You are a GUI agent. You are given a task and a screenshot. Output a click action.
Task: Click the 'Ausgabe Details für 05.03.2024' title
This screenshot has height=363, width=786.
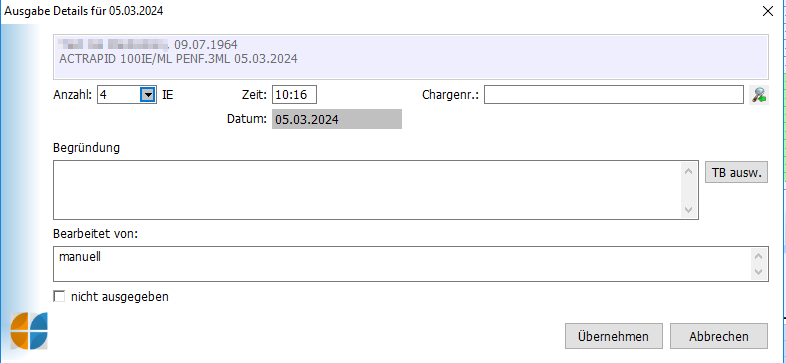[x=84, y=11]
